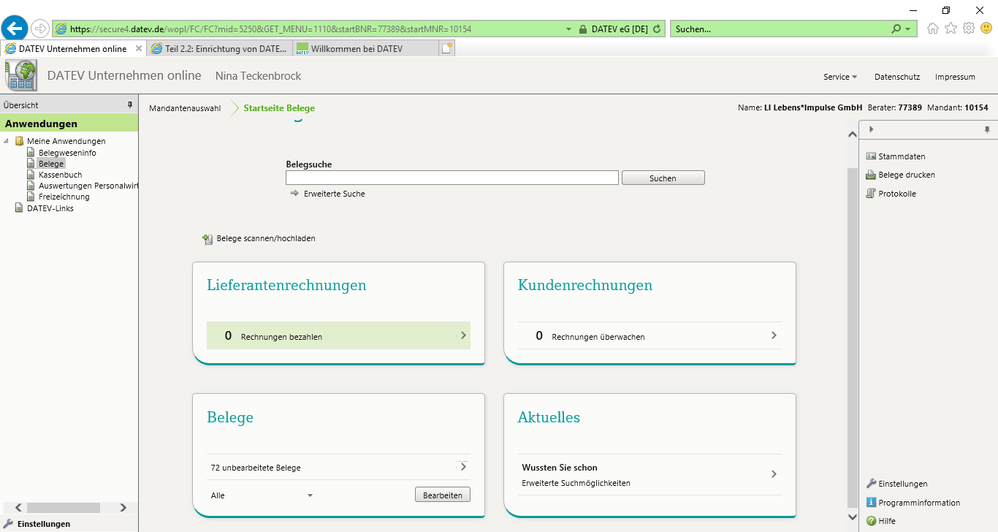The width and height of the screenshot is (998, 532).
Task: Click the Meine Anwendungen folder icon
Action: click(20, 141)
